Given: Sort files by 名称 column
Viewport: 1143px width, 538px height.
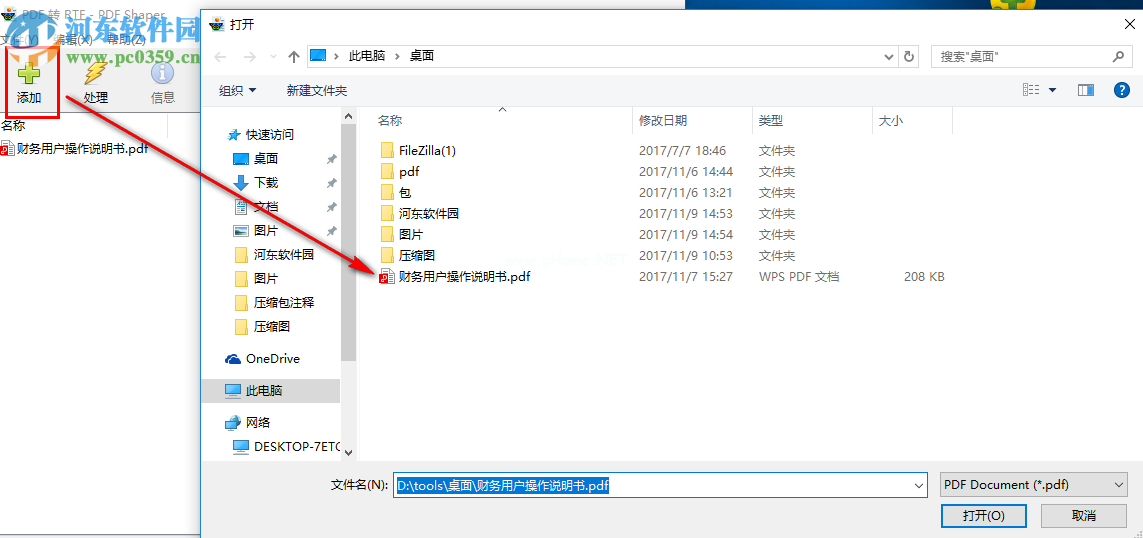Looking at the screenshot, I should tap(390, 121).
